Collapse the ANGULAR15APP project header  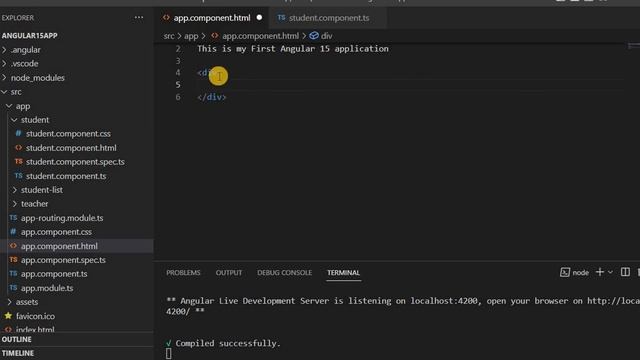tap(29, 36)
